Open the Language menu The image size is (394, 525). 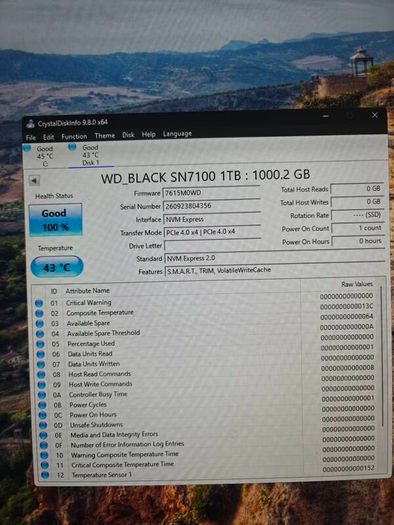[177, 134]
